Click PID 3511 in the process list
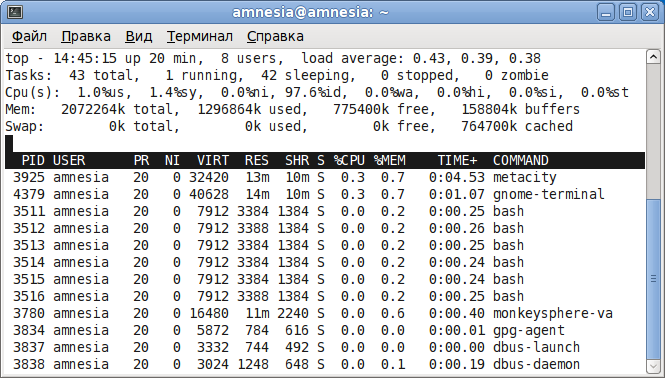The width and height of the screenshot is (665, 378). click(29, 211)
